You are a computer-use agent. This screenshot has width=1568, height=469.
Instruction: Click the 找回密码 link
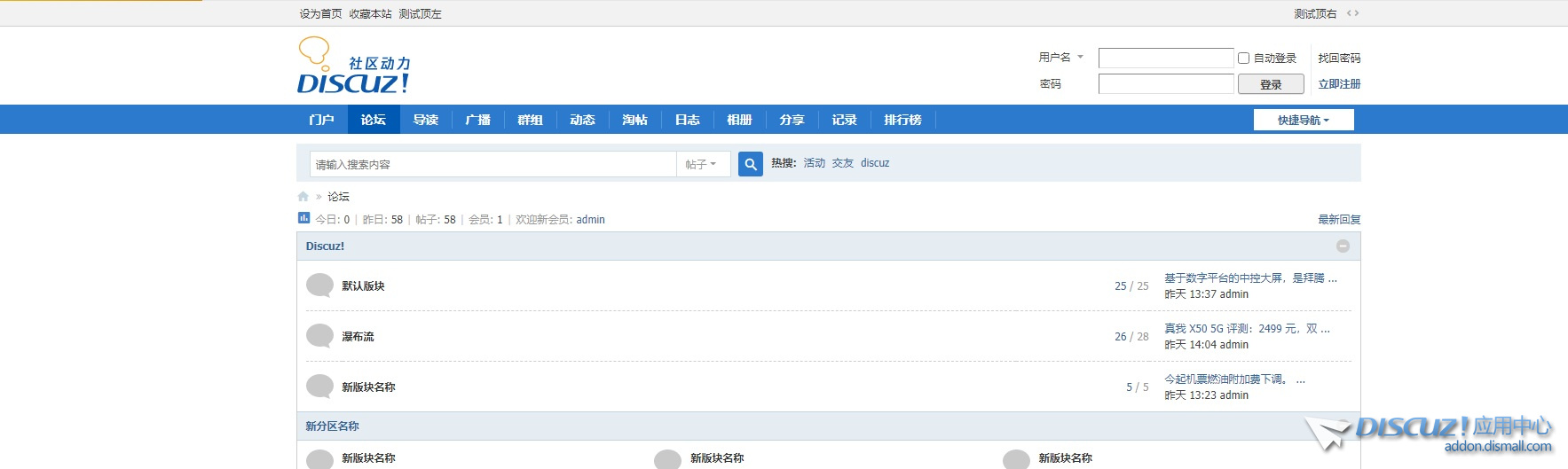pos(1339,59)
